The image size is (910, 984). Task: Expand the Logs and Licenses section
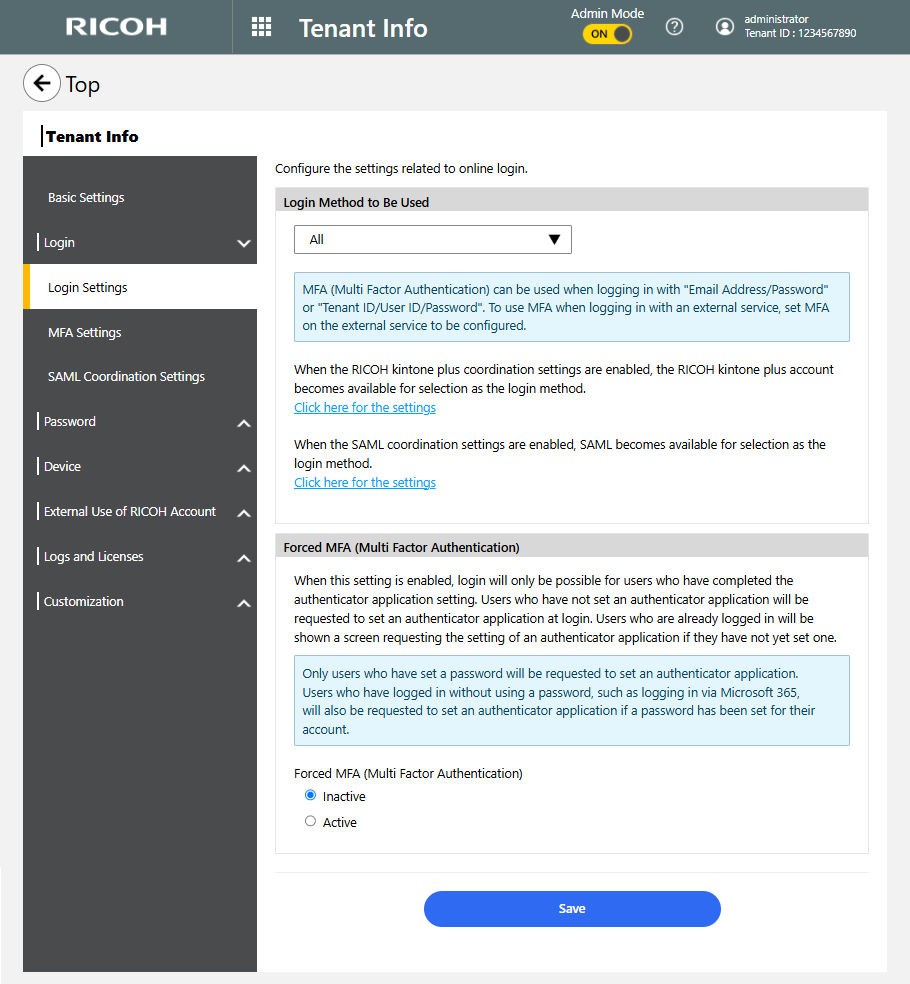pyautogui.click(x=243, y=558)
